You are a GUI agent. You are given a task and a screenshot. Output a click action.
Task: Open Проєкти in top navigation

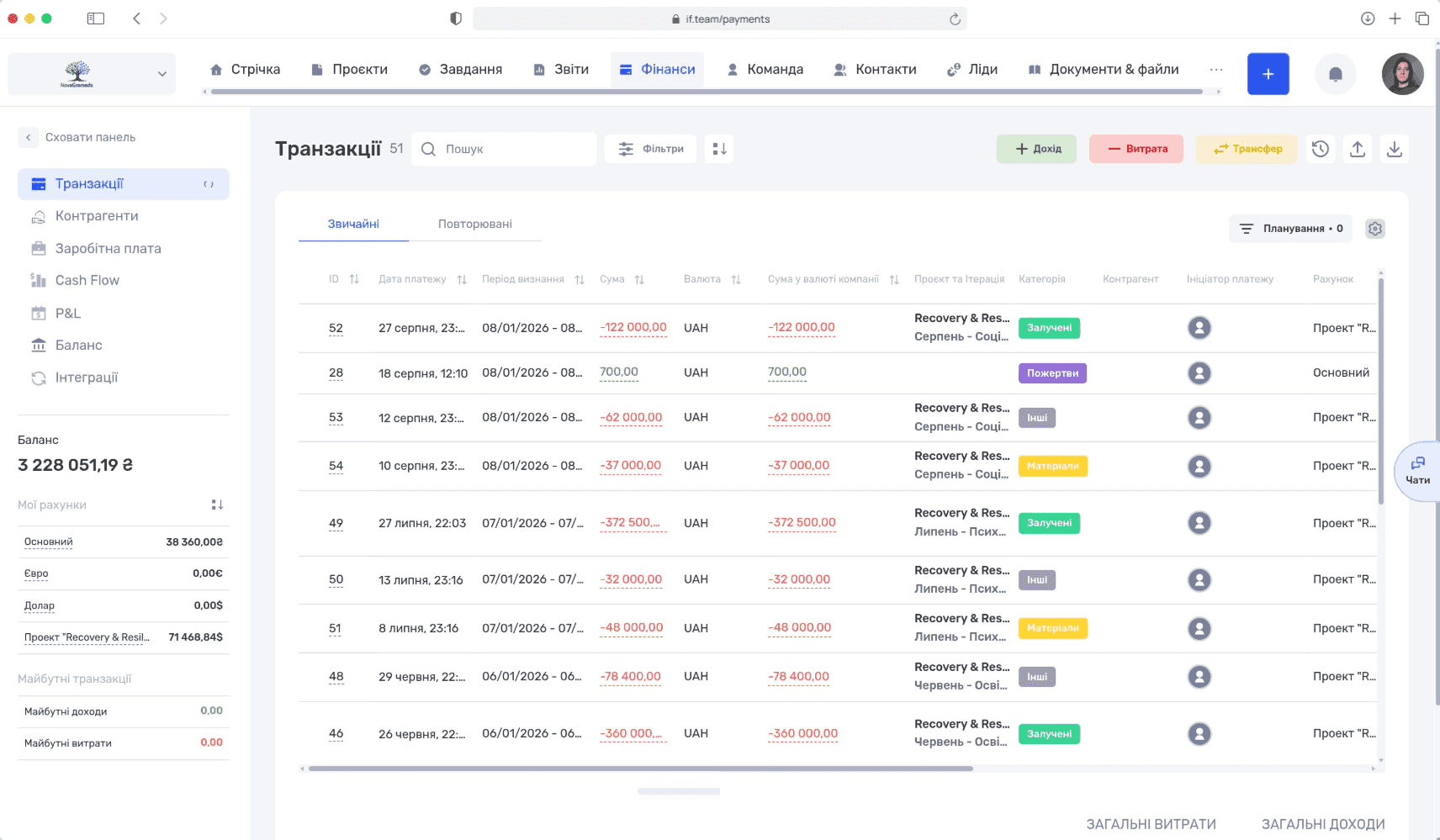349,70
